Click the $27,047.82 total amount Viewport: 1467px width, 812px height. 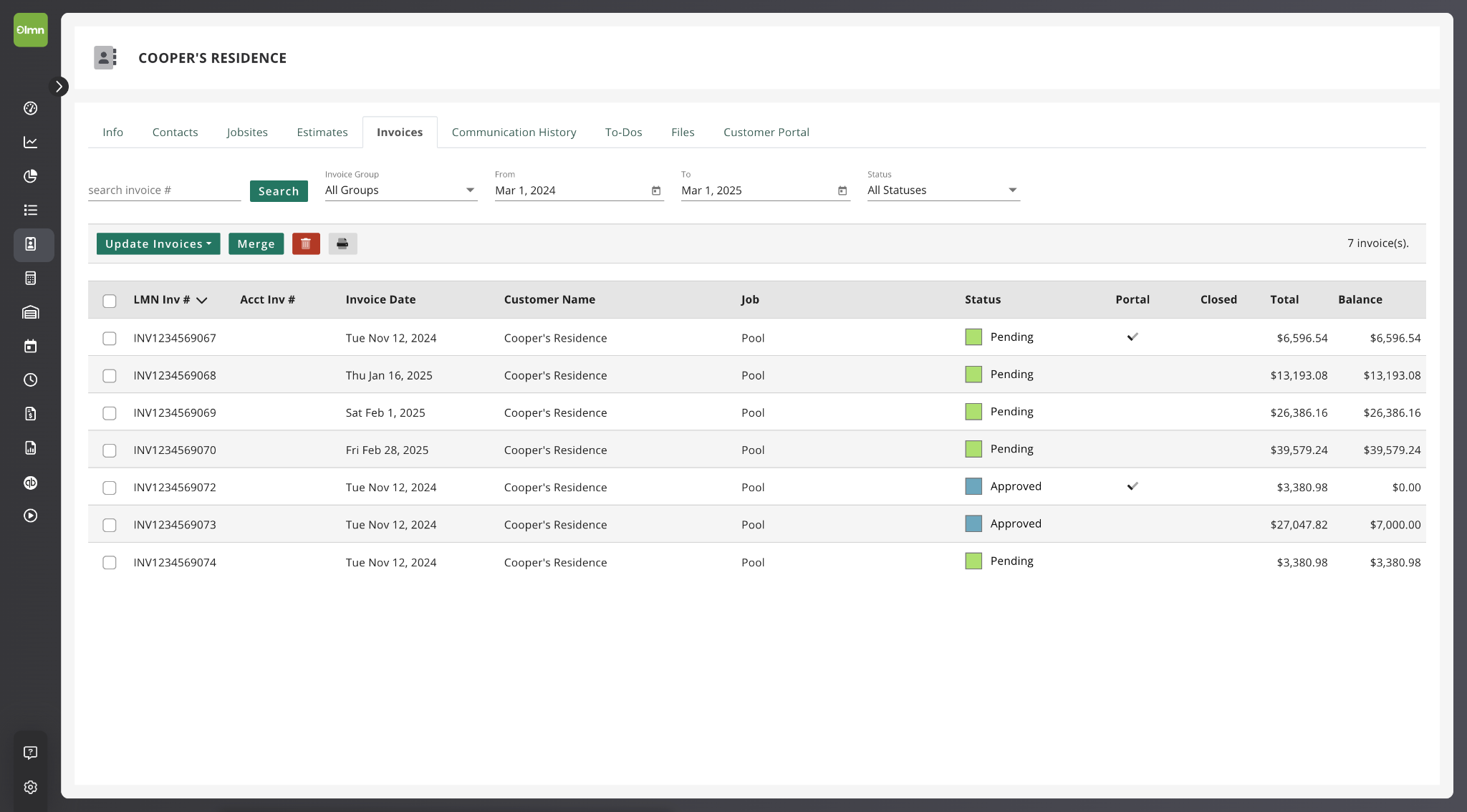pyautogui.click(x=1299, y=525)
